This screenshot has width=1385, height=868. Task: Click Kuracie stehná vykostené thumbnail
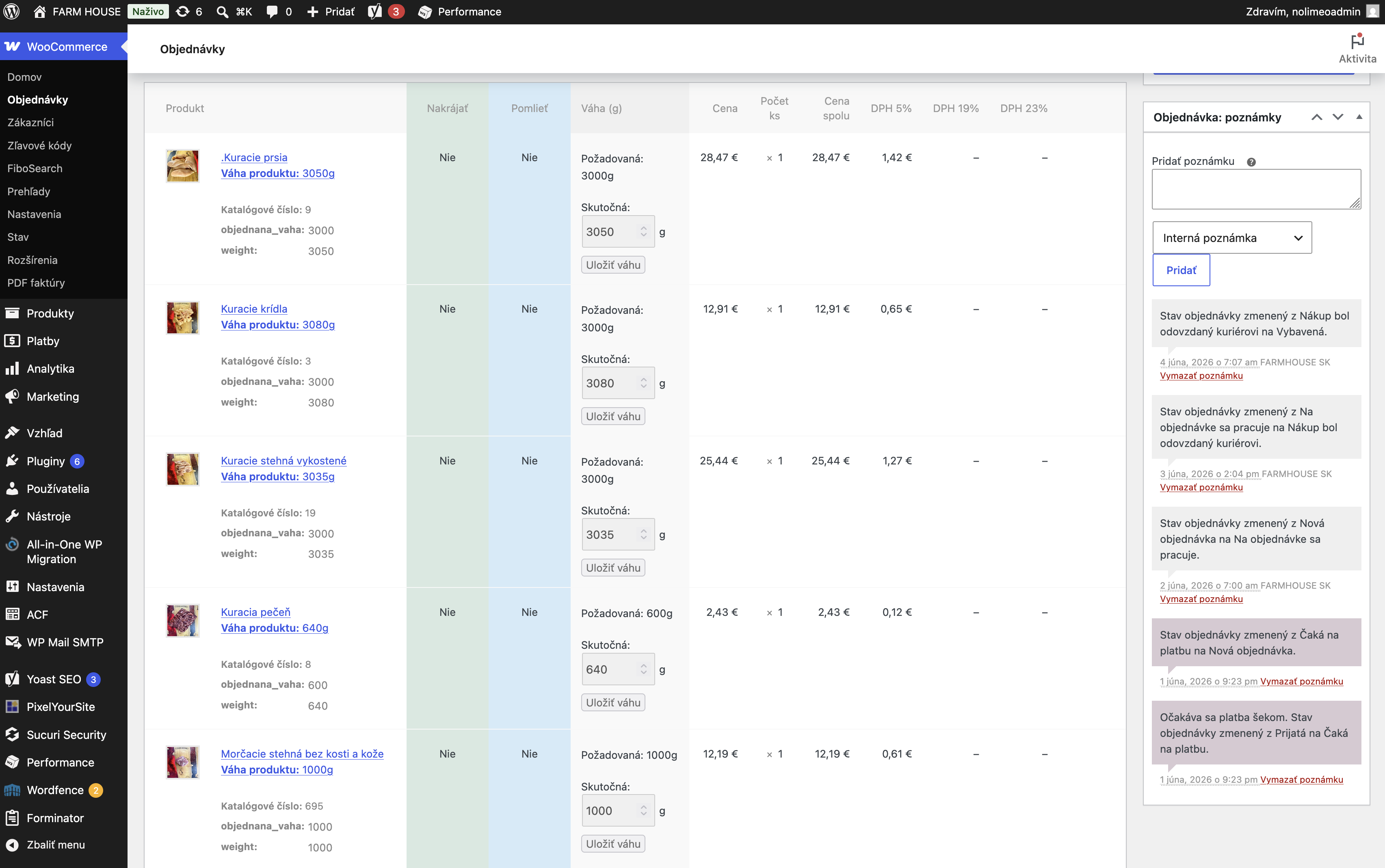click(x=183, y=469)
